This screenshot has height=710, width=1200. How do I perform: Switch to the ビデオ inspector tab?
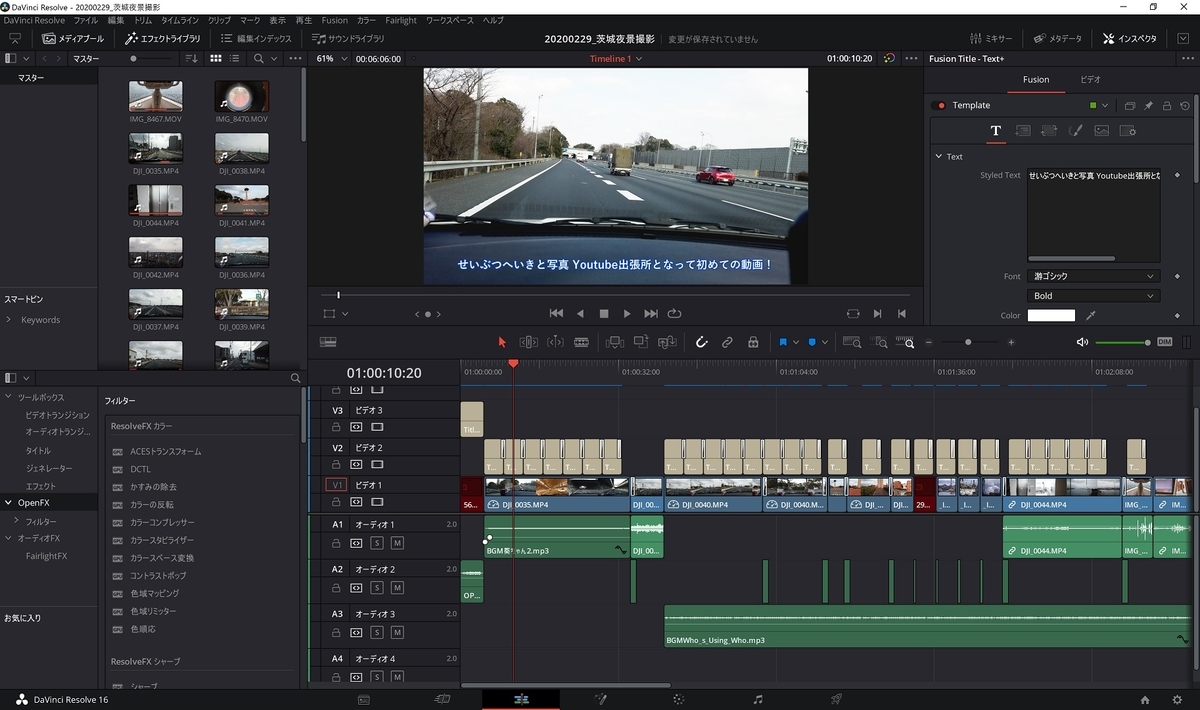click(1091, 79)
